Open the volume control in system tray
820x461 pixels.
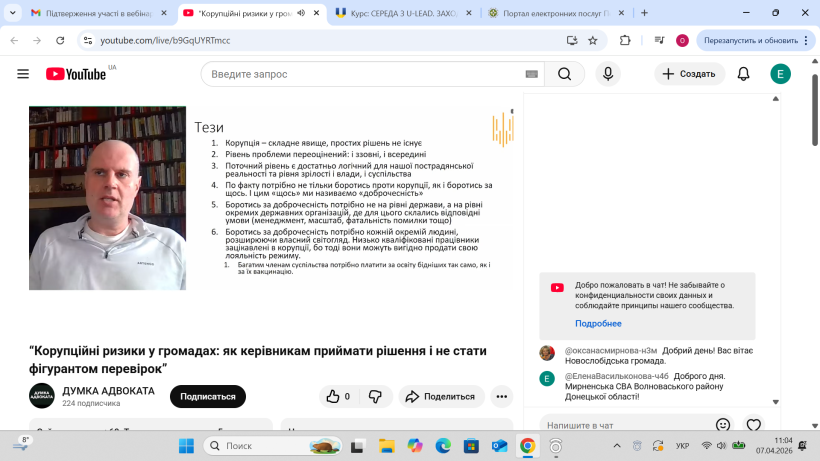[722, 446]
